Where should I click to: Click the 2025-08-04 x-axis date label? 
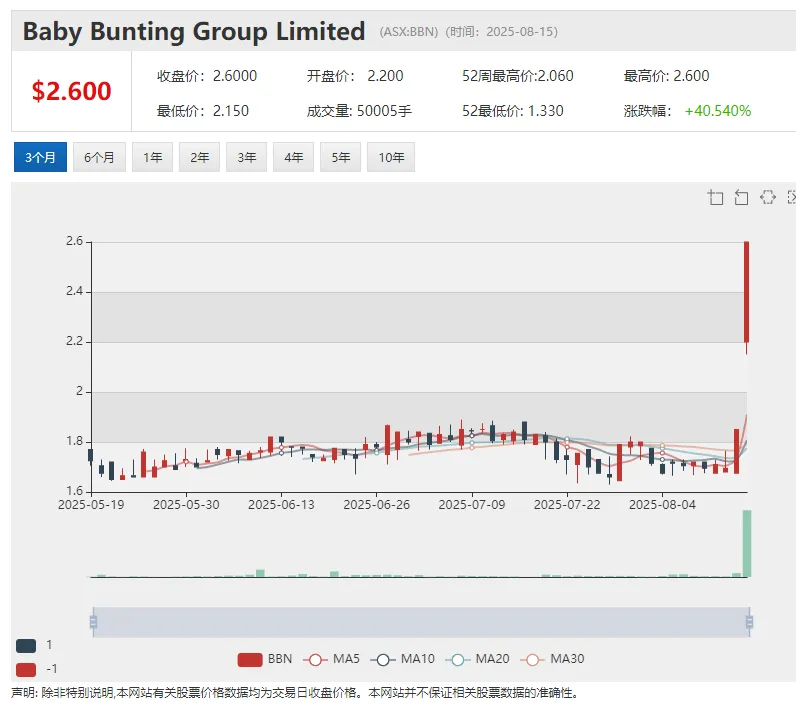tap(662, 505)
